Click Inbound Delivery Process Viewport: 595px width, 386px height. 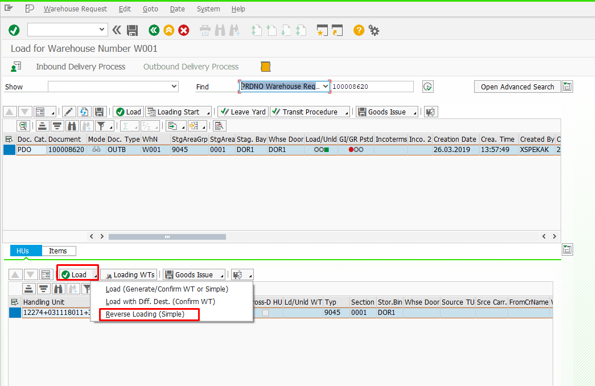tap(80, 67)
